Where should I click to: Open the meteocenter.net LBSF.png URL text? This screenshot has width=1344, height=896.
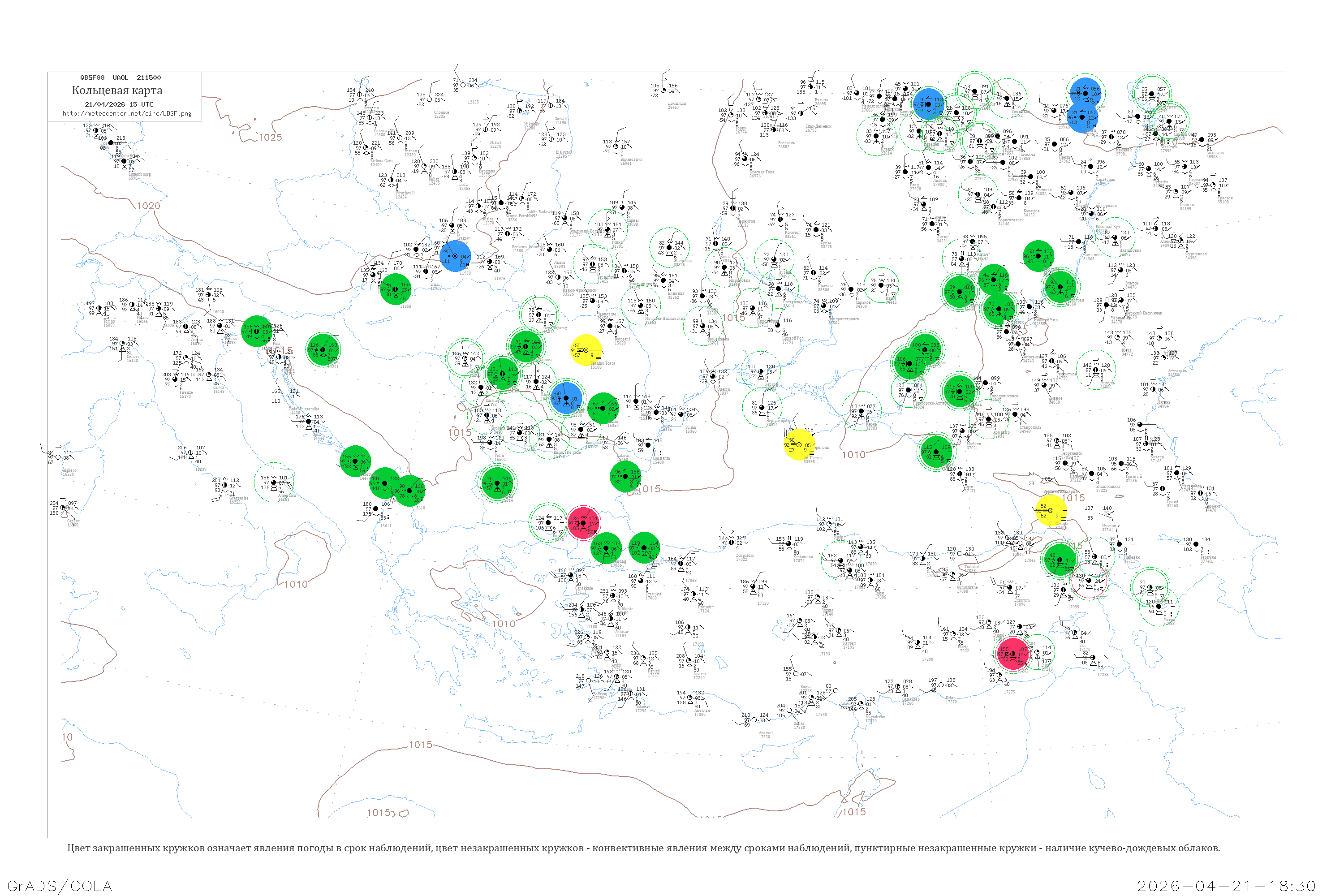click(x=127, y=113)
